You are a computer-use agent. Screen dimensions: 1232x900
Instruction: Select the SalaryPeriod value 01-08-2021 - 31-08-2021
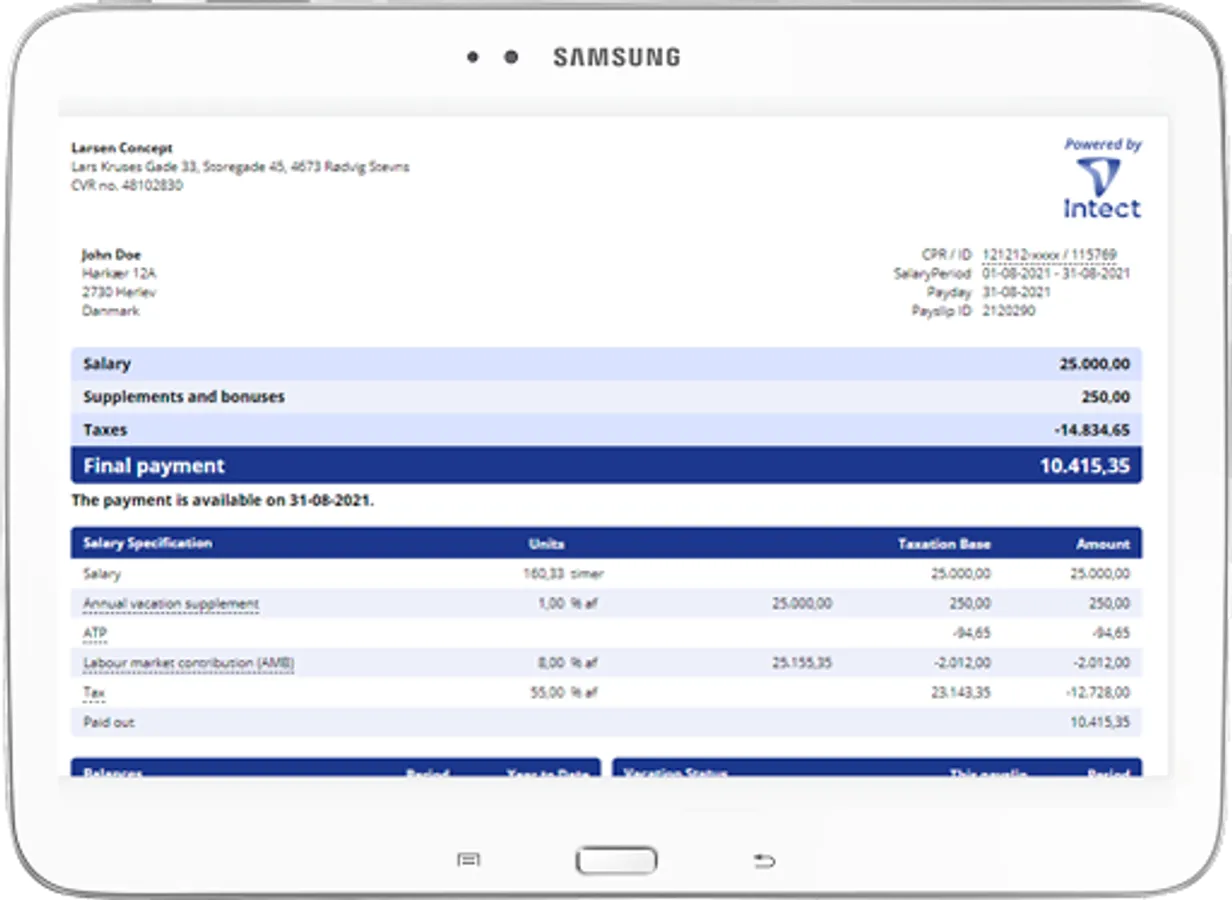(x=1056, y=273)
